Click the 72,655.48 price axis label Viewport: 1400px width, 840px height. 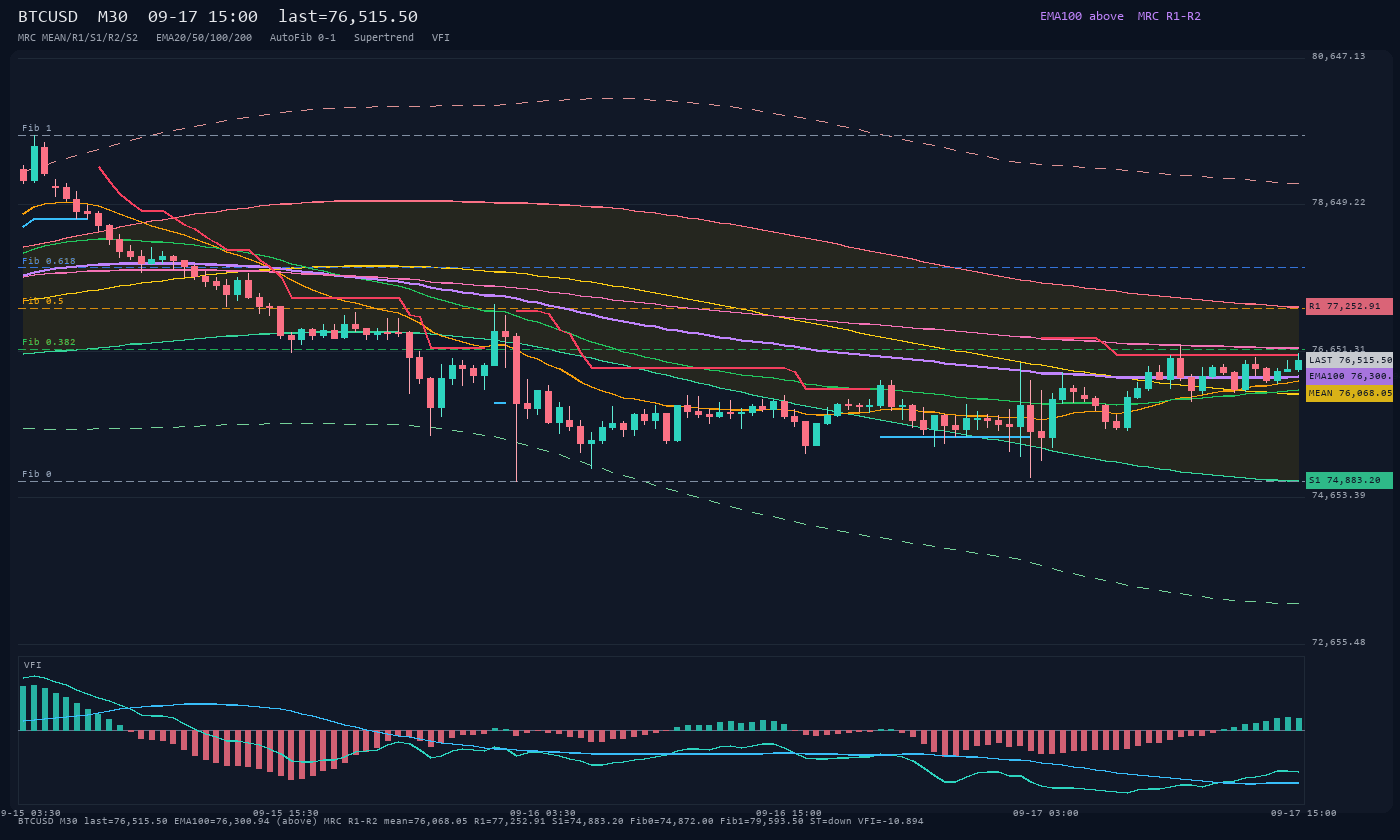click(x=1338, y=642)
